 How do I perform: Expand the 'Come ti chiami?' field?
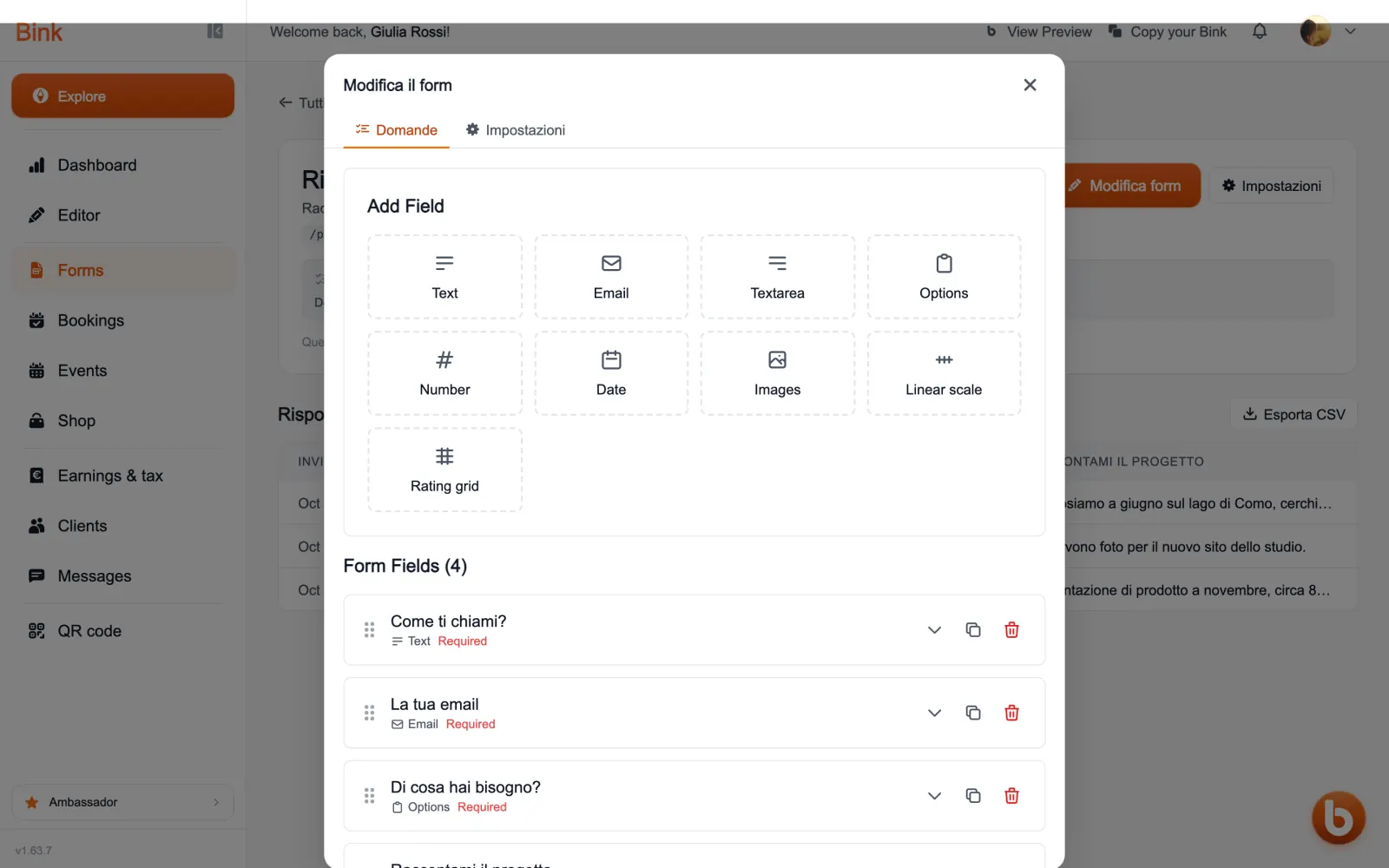pyautogui.click(x=934, y=630)
